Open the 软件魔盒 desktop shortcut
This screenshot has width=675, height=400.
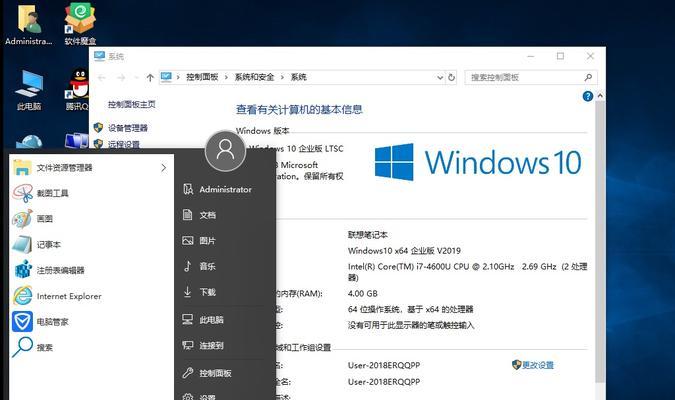(x=80, y=25)
